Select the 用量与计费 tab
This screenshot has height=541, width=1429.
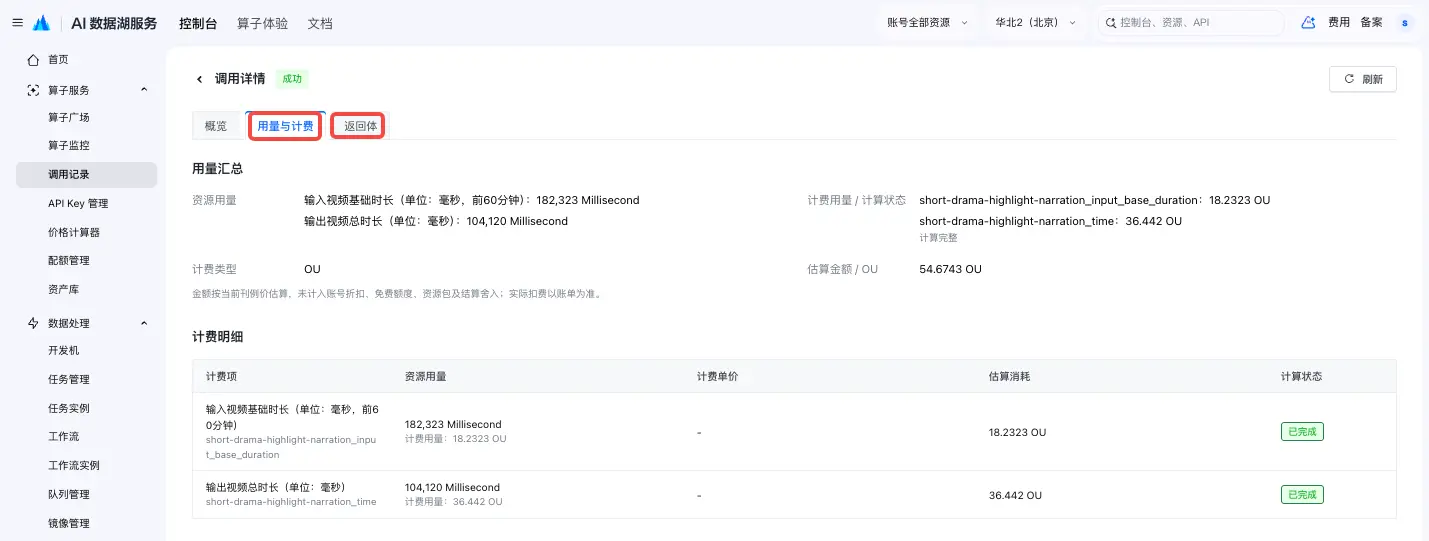(x=285, y=126)
